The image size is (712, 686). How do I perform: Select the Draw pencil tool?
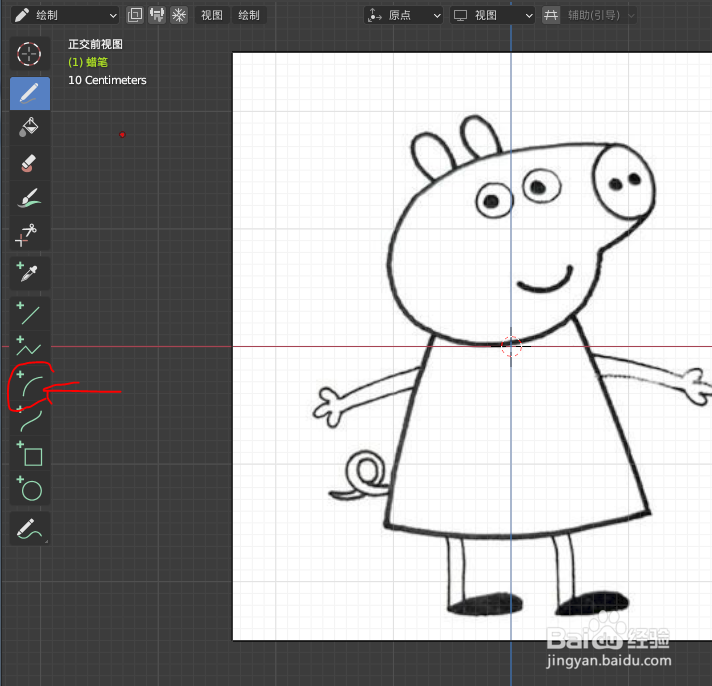click(30, 93)
